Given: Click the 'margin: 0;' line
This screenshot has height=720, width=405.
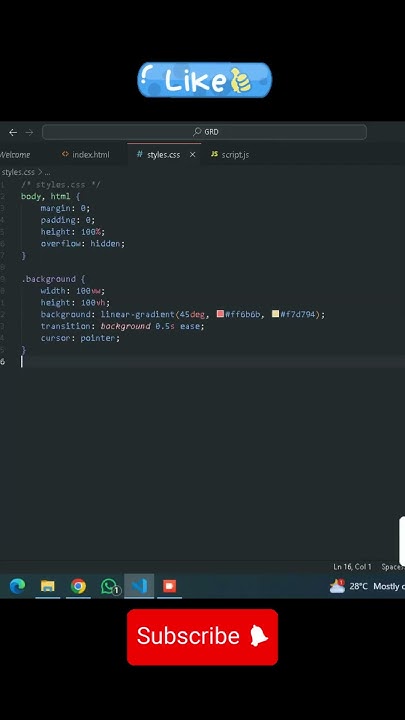Looking at the screenshot, I should point(65,208).
